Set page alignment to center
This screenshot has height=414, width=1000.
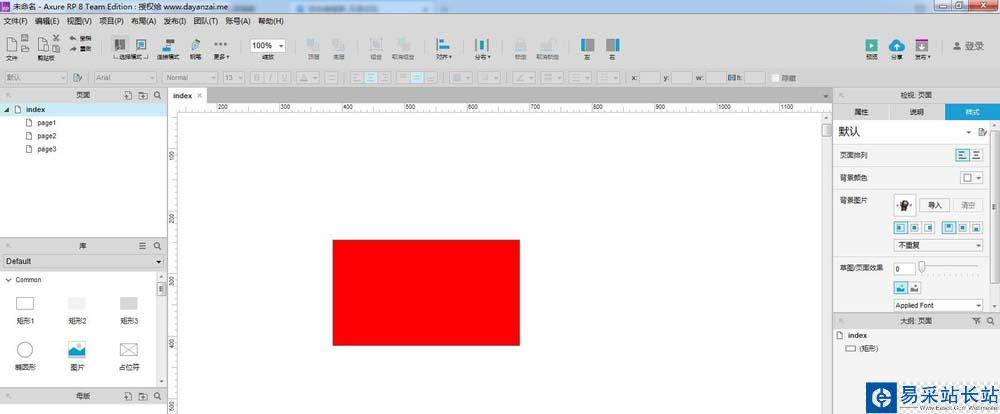click(x=976, y=155)
